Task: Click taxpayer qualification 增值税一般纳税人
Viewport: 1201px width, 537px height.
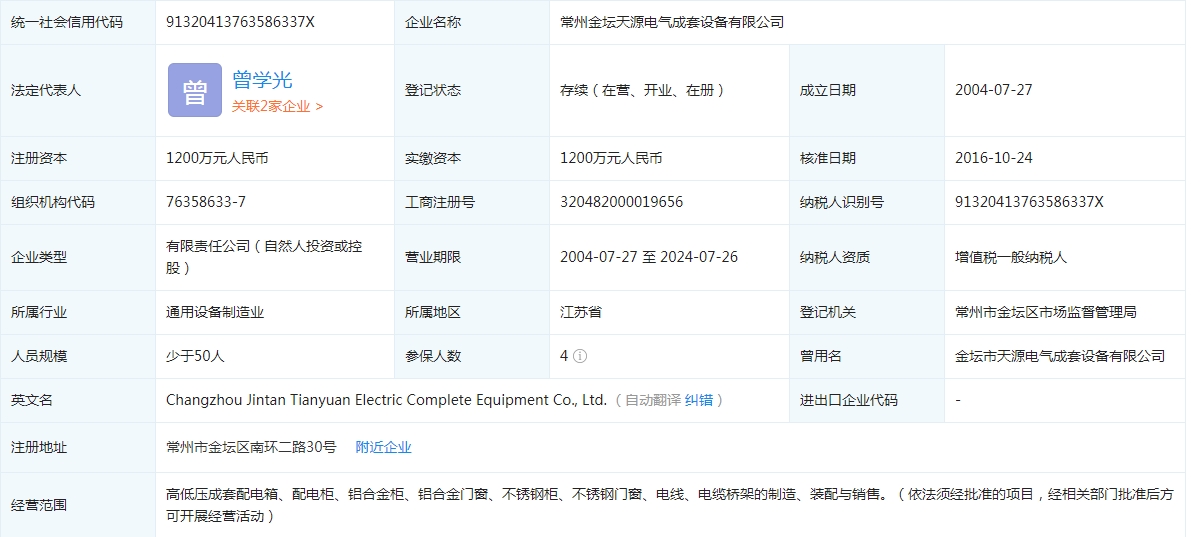Action: 1011,257
